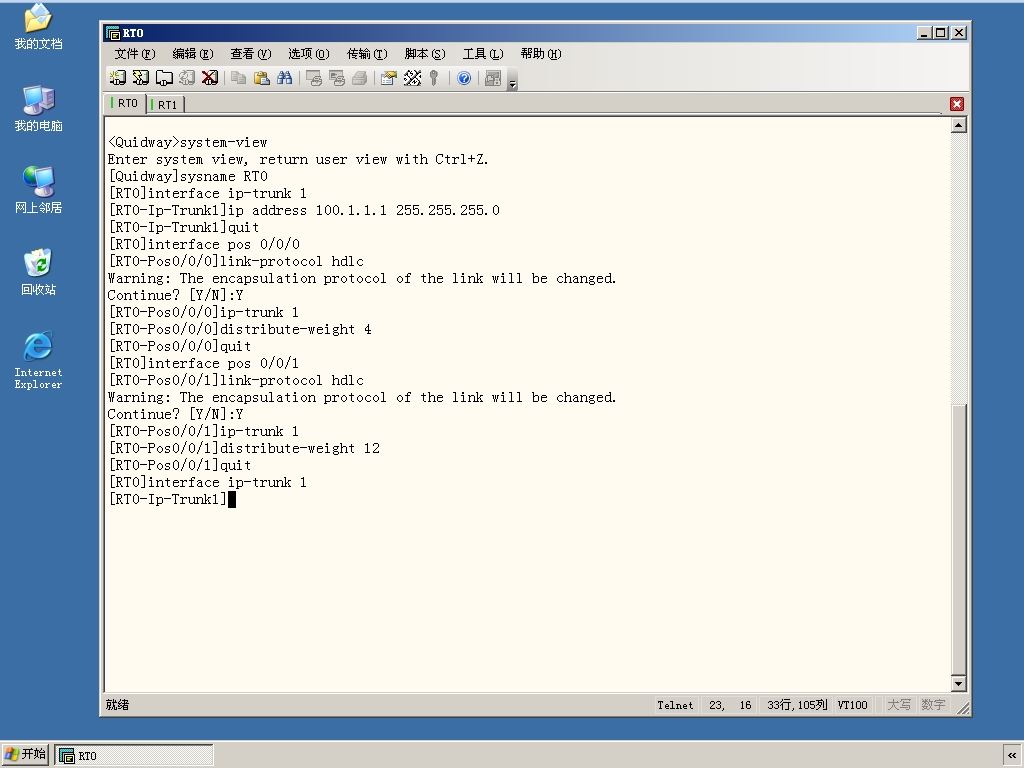The image size is (1024, 768).
Task: Click the 33行,105列 status bar entry
Action: [x=797, y=705]
